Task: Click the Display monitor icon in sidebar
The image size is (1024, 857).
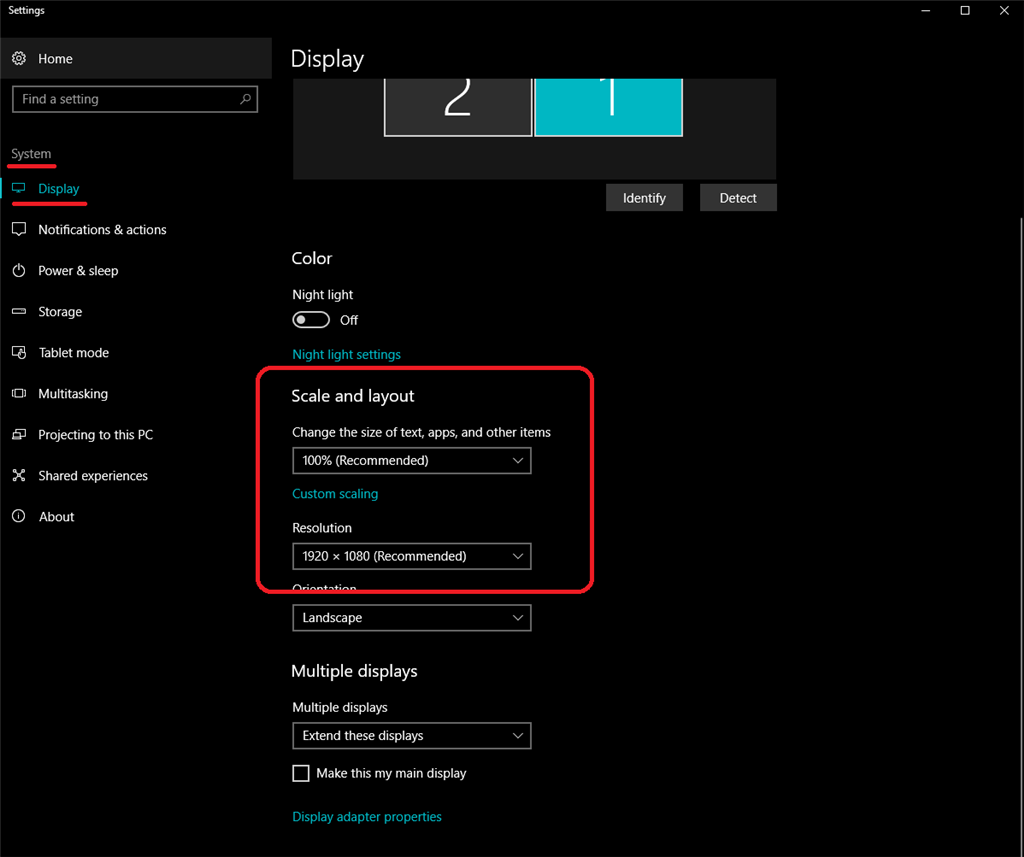Action: click(x=18, y=189)
